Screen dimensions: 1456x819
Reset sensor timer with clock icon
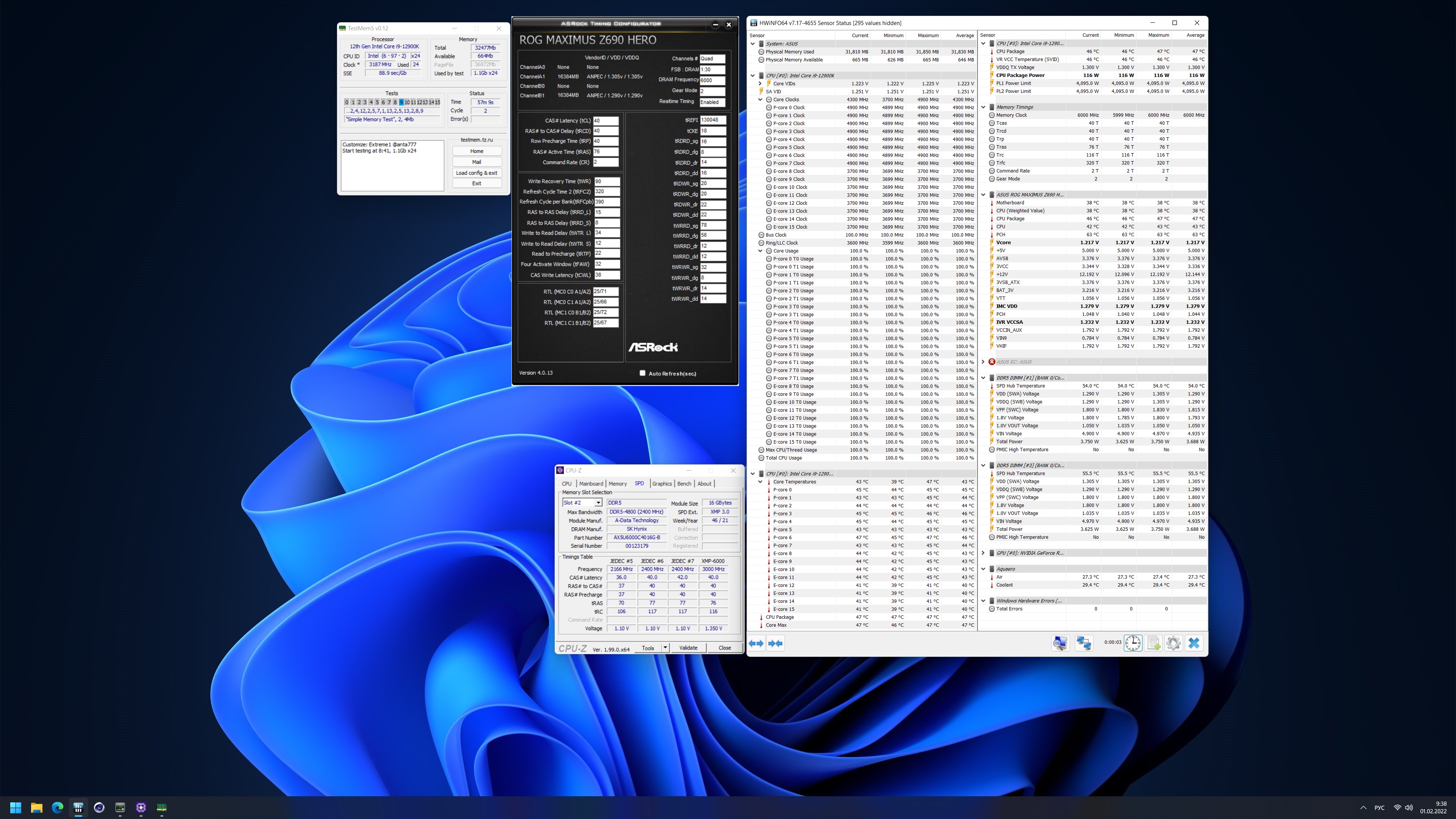[x=1133, y=643]
